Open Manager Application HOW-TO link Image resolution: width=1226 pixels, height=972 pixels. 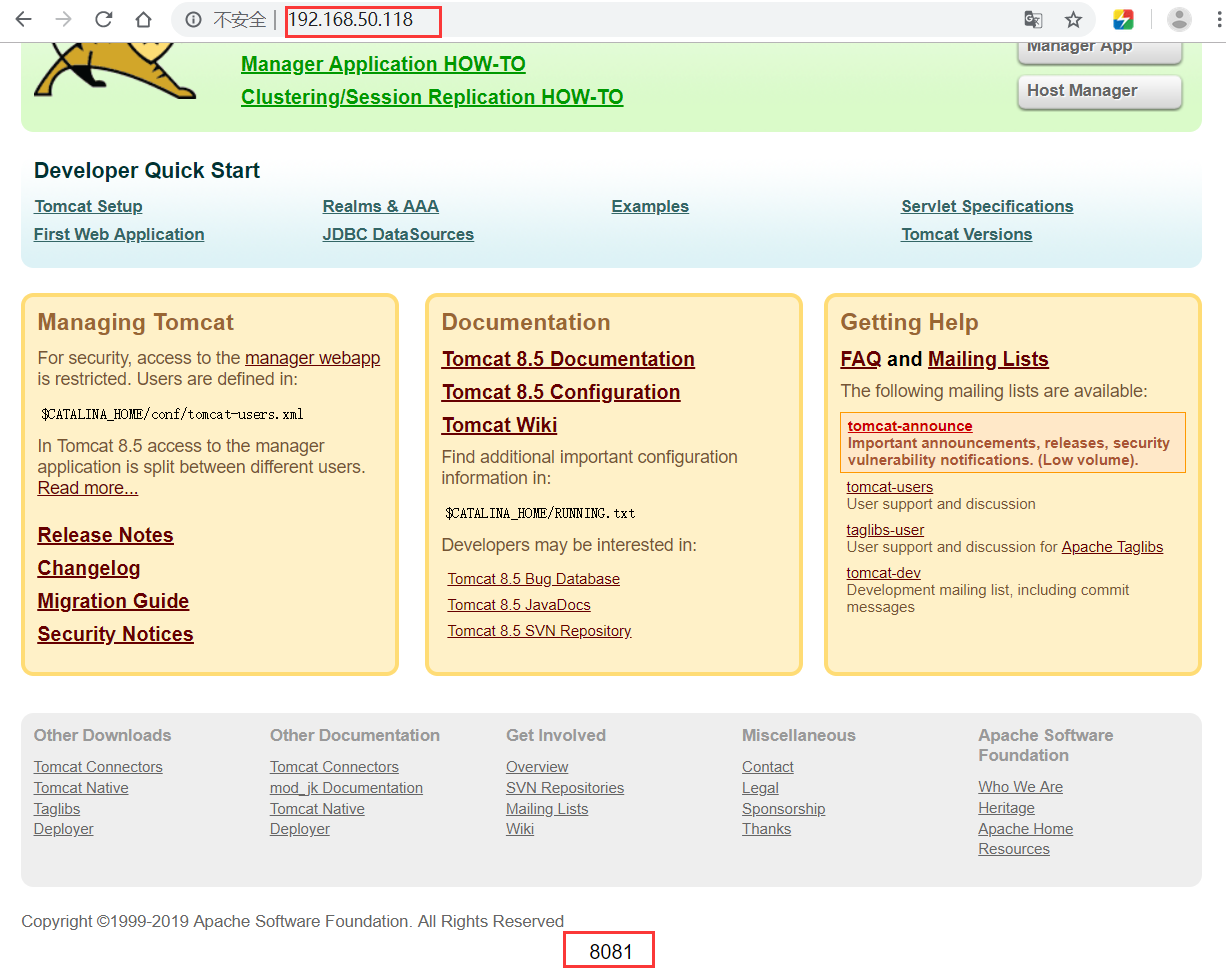pyautogui.click(x=383, y=64)
